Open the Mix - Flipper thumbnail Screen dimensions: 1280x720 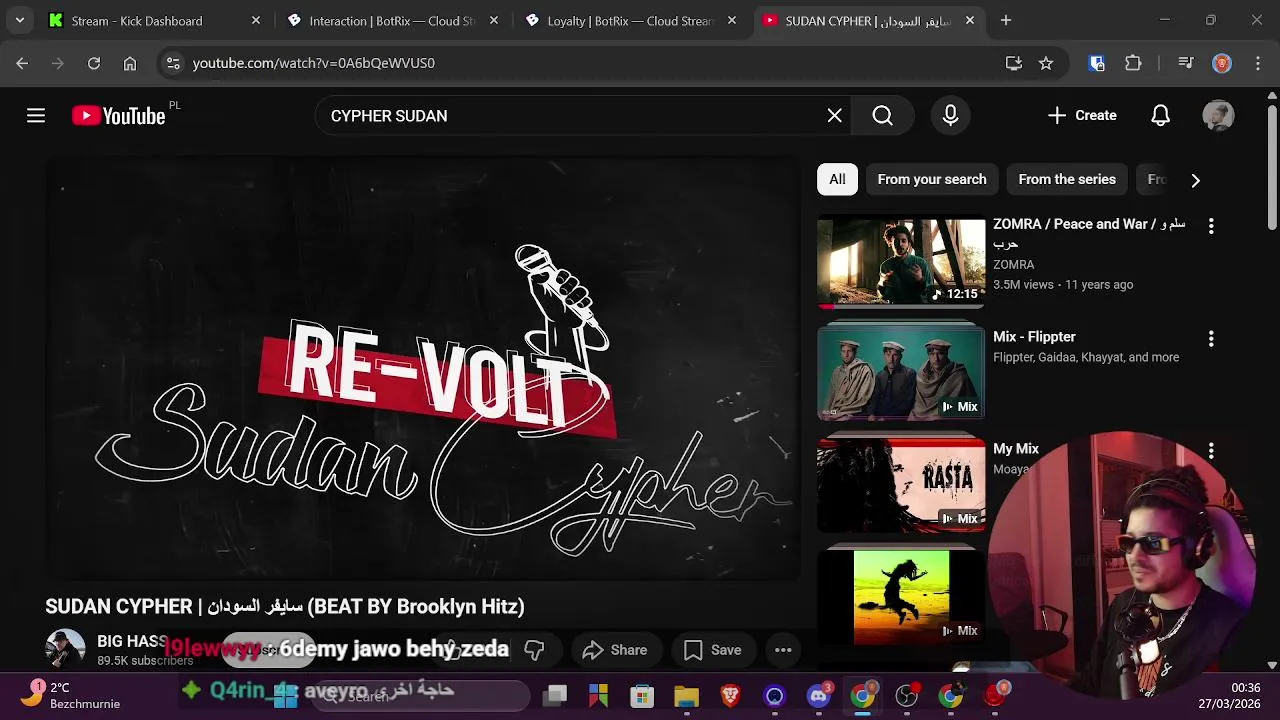(901, 372)
